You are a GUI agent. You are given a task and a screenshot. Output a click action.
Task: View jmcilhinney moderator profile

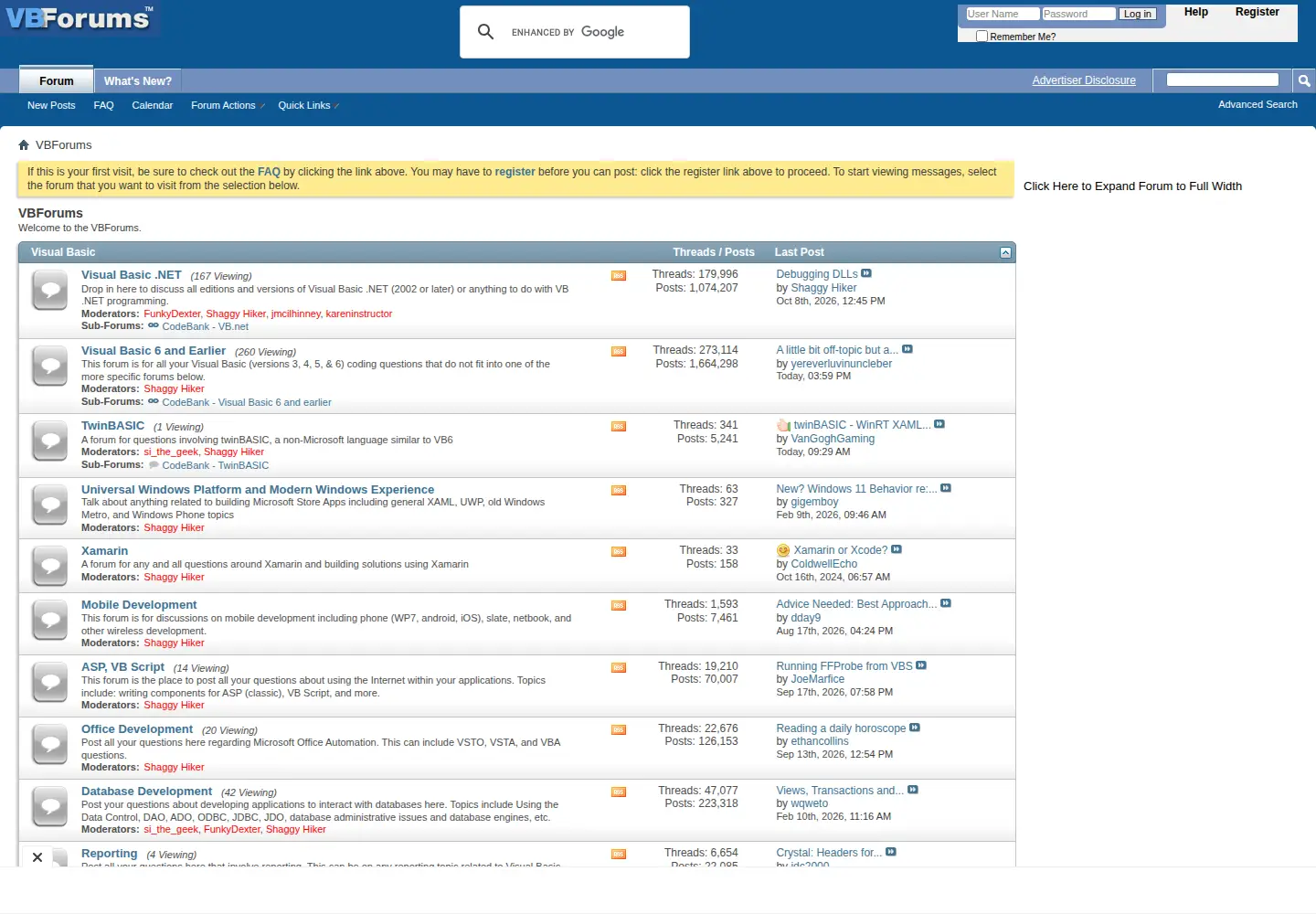(x=295, y=314)
